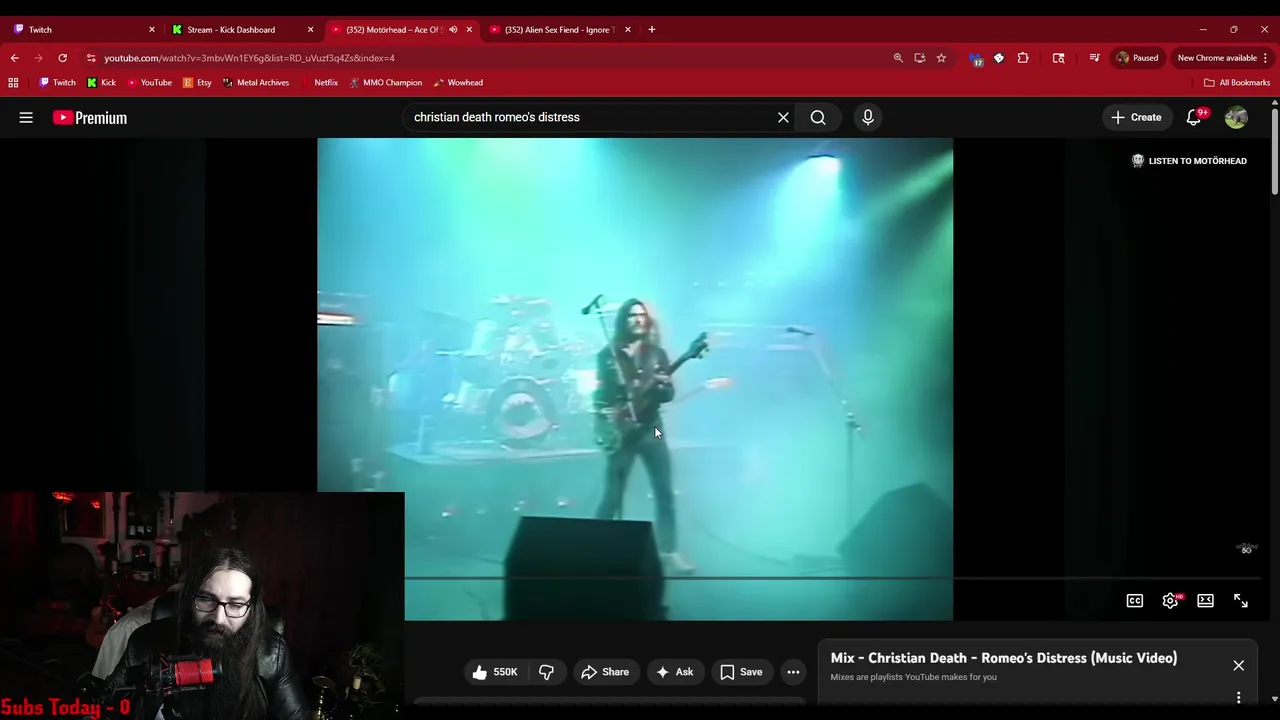This screenshot has width=1280, height=720.
Task: Dislike the video
Action: [546, 672]
